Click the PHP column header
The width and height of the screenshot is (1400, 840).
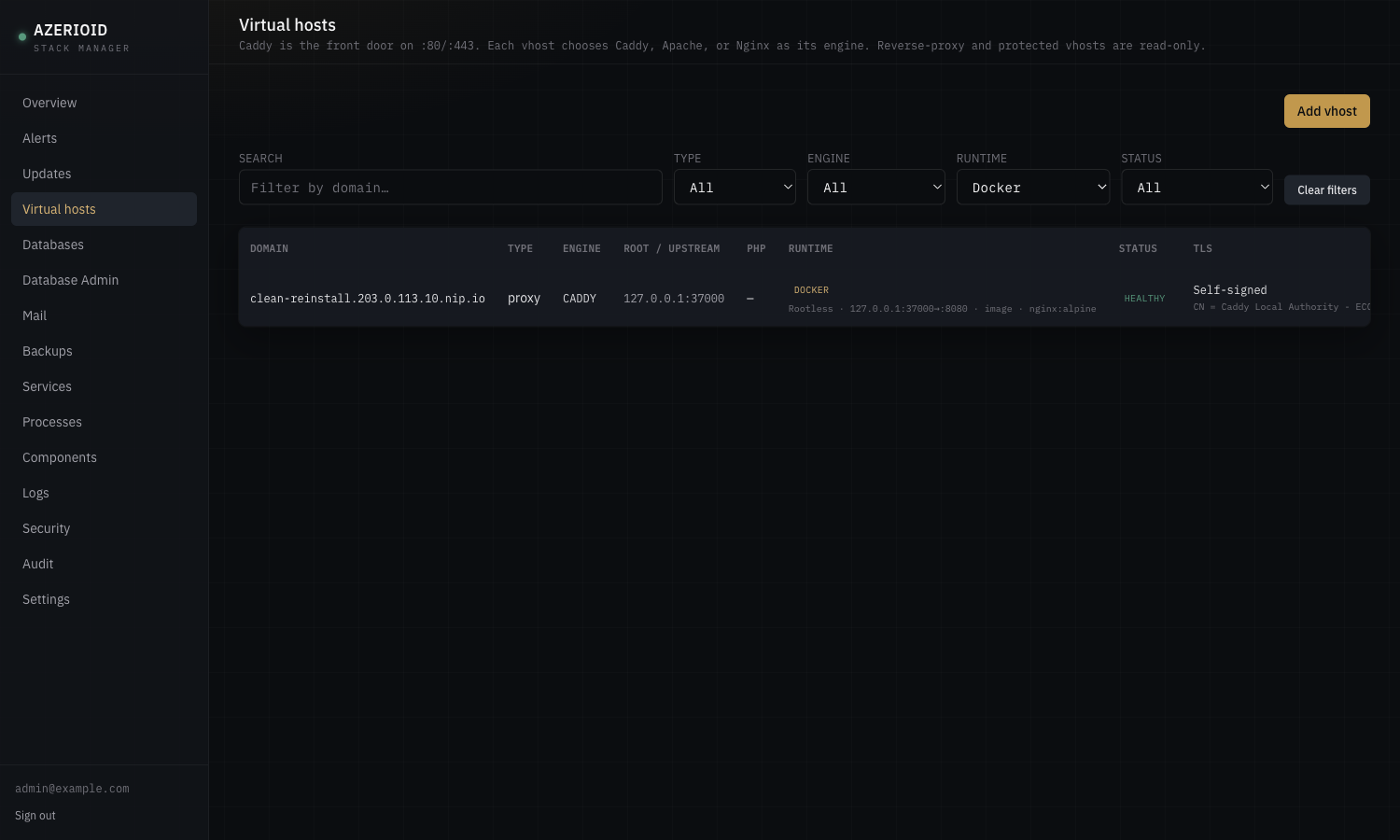(x=756, y=249)
